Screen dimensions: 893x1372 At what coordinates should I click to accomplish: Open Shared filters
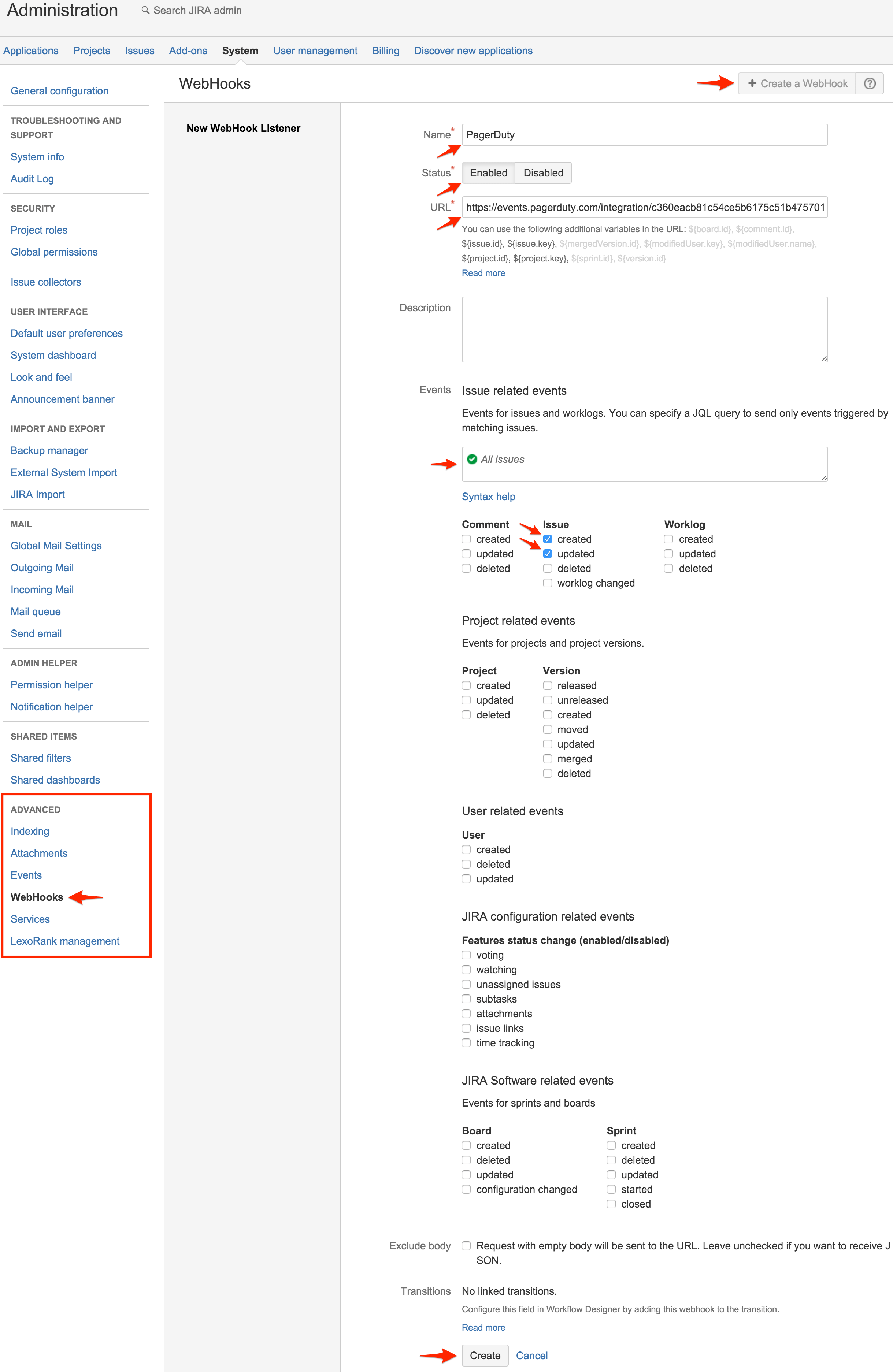coord(41,758)
